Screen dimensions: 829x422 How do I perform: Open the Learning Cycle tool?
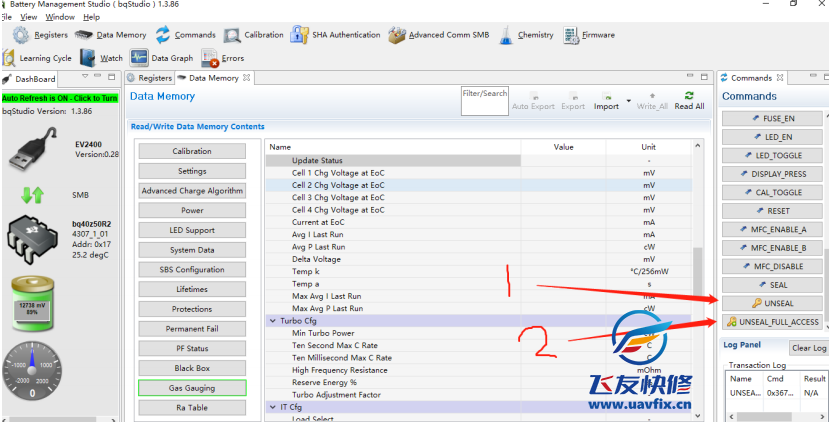coord(10,58)
